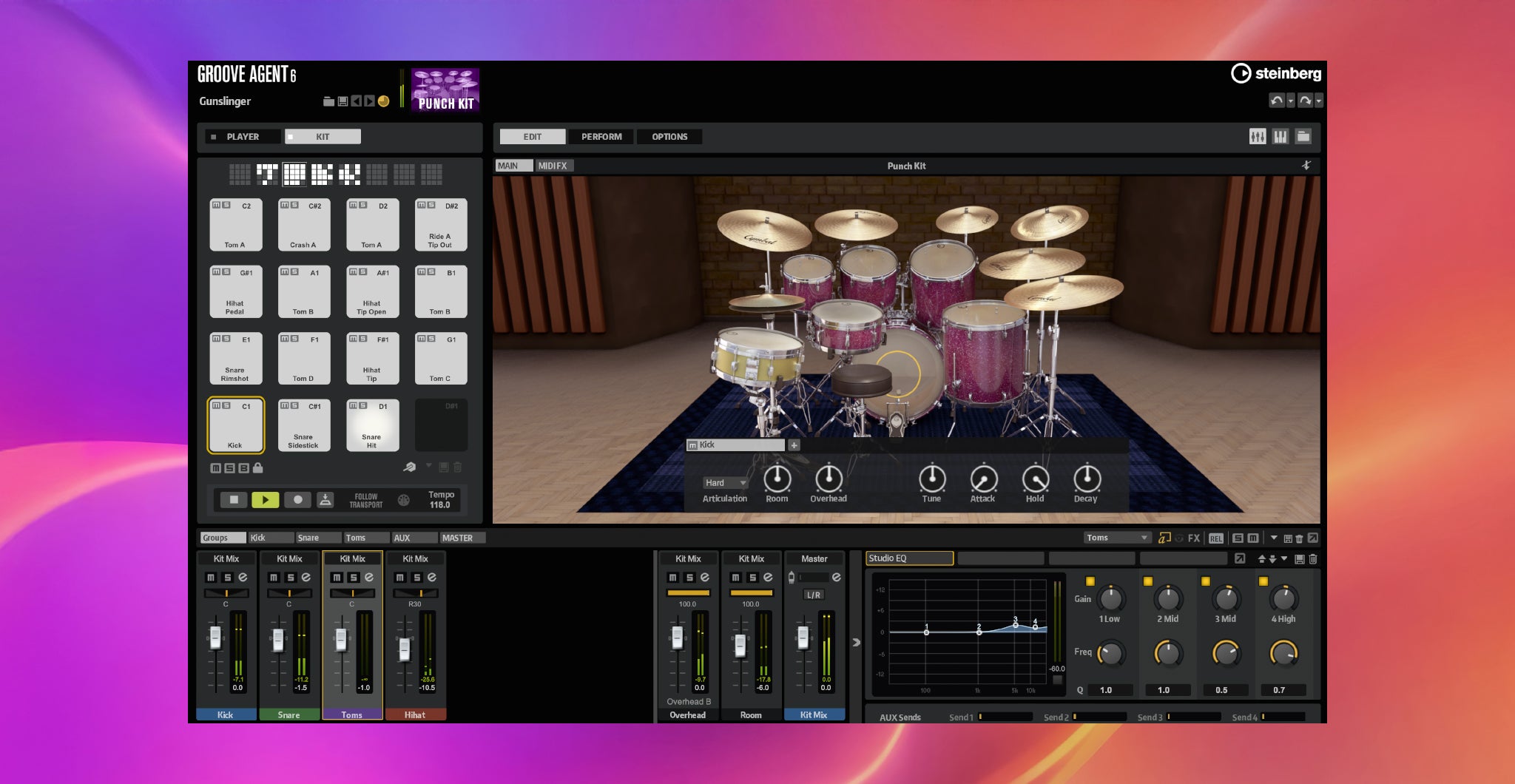Open the edit (e) button on Room channel
Viewport: 1515px width, 784px height.
(x=768, y=578)
